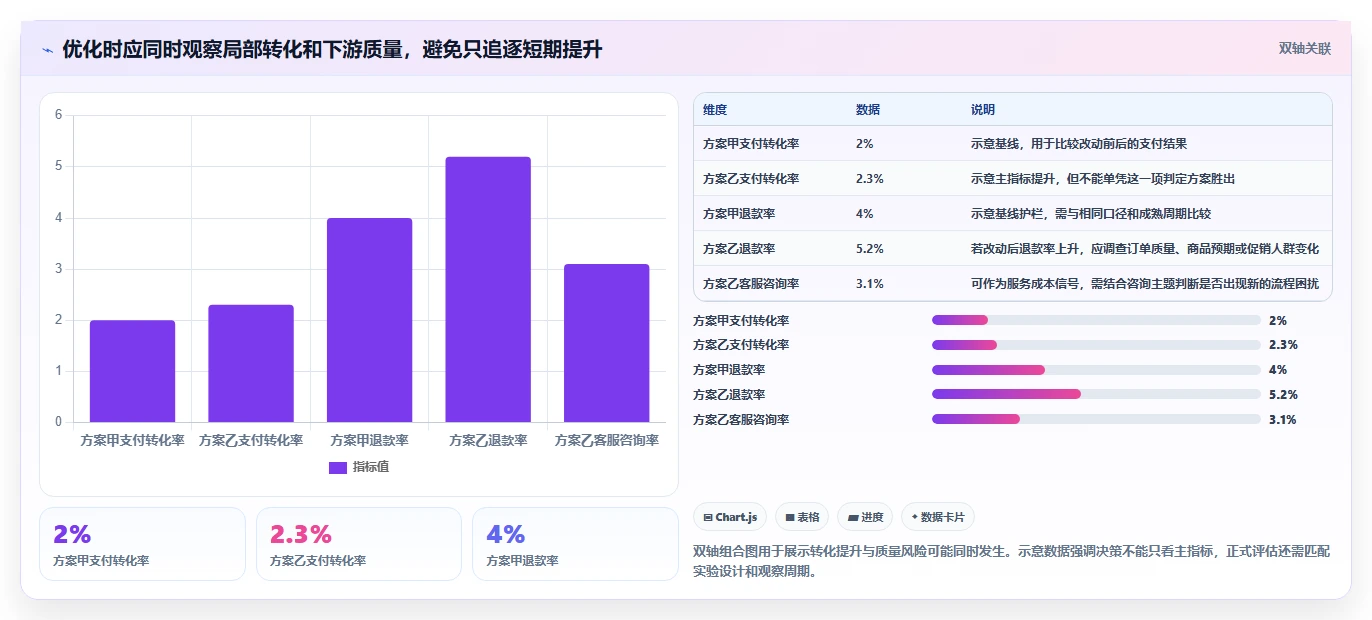Viewport: 1372px width, 620px height.
Task: Click the 5.2% value in the table
Action: coord(870,248)
